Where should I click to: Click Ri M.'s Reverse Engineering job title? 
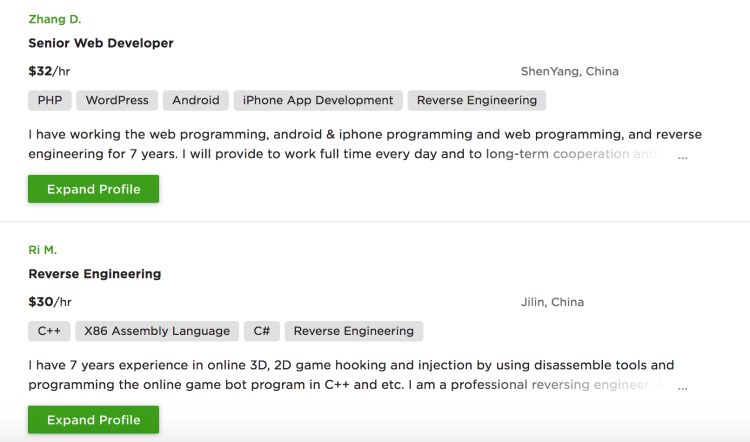click(95, 274)
